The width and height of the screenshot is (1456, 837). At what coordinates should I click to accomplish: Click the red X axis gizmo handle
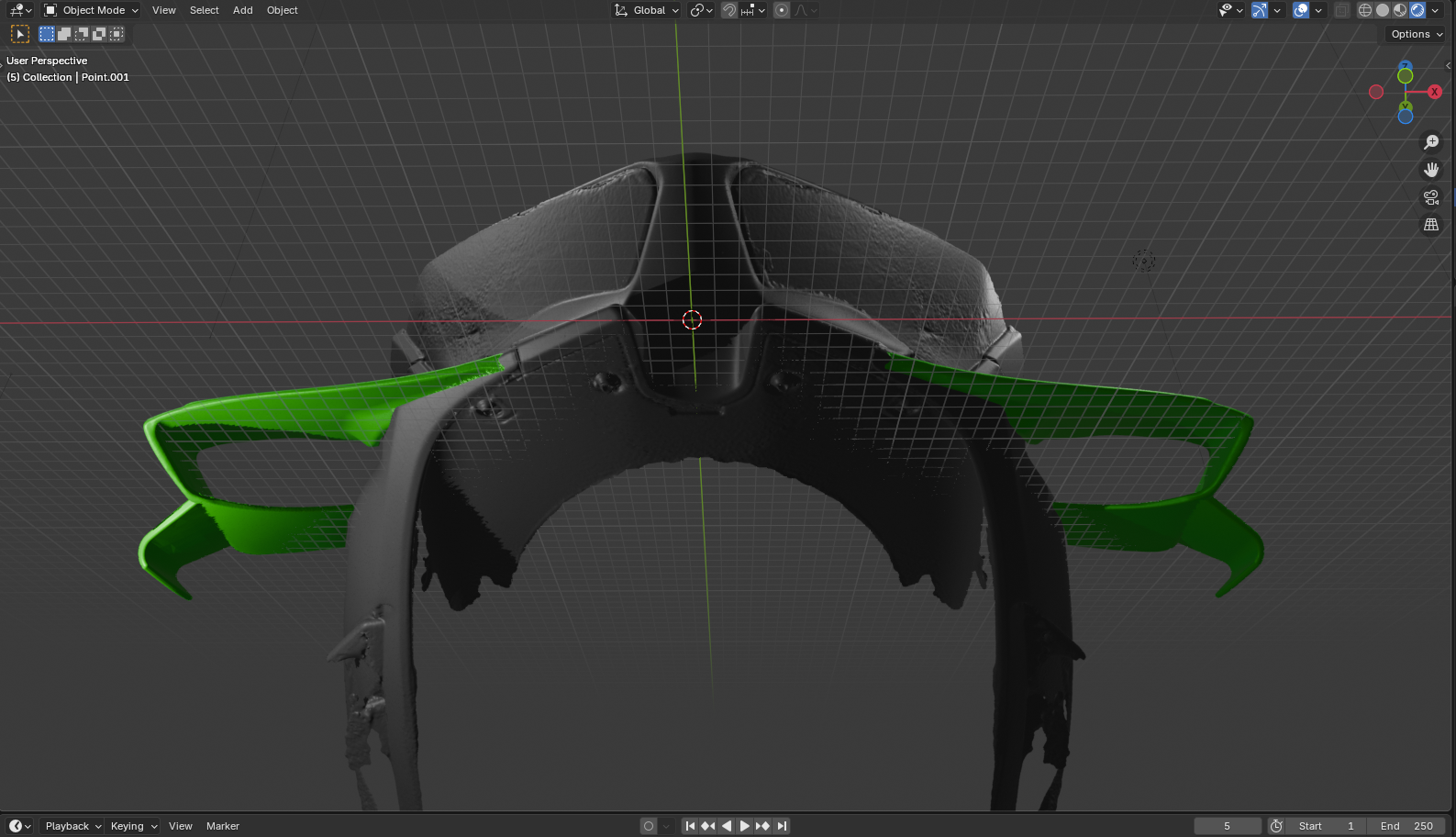1435,92
